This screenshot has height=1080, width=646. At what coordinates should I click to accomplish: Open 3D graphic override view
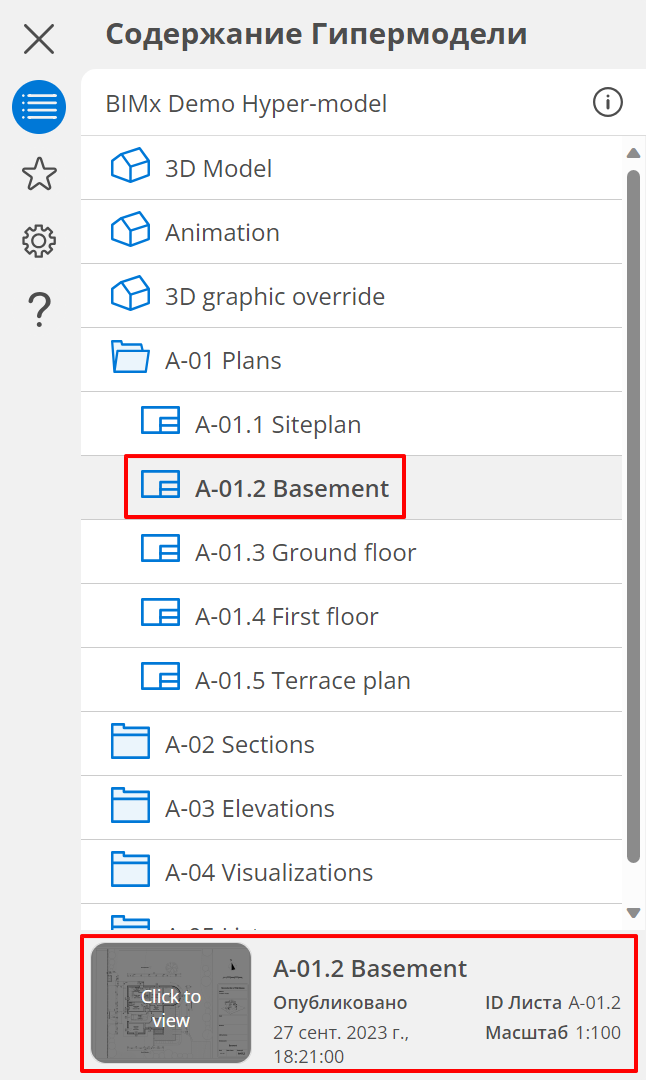[x=274, y=297]
